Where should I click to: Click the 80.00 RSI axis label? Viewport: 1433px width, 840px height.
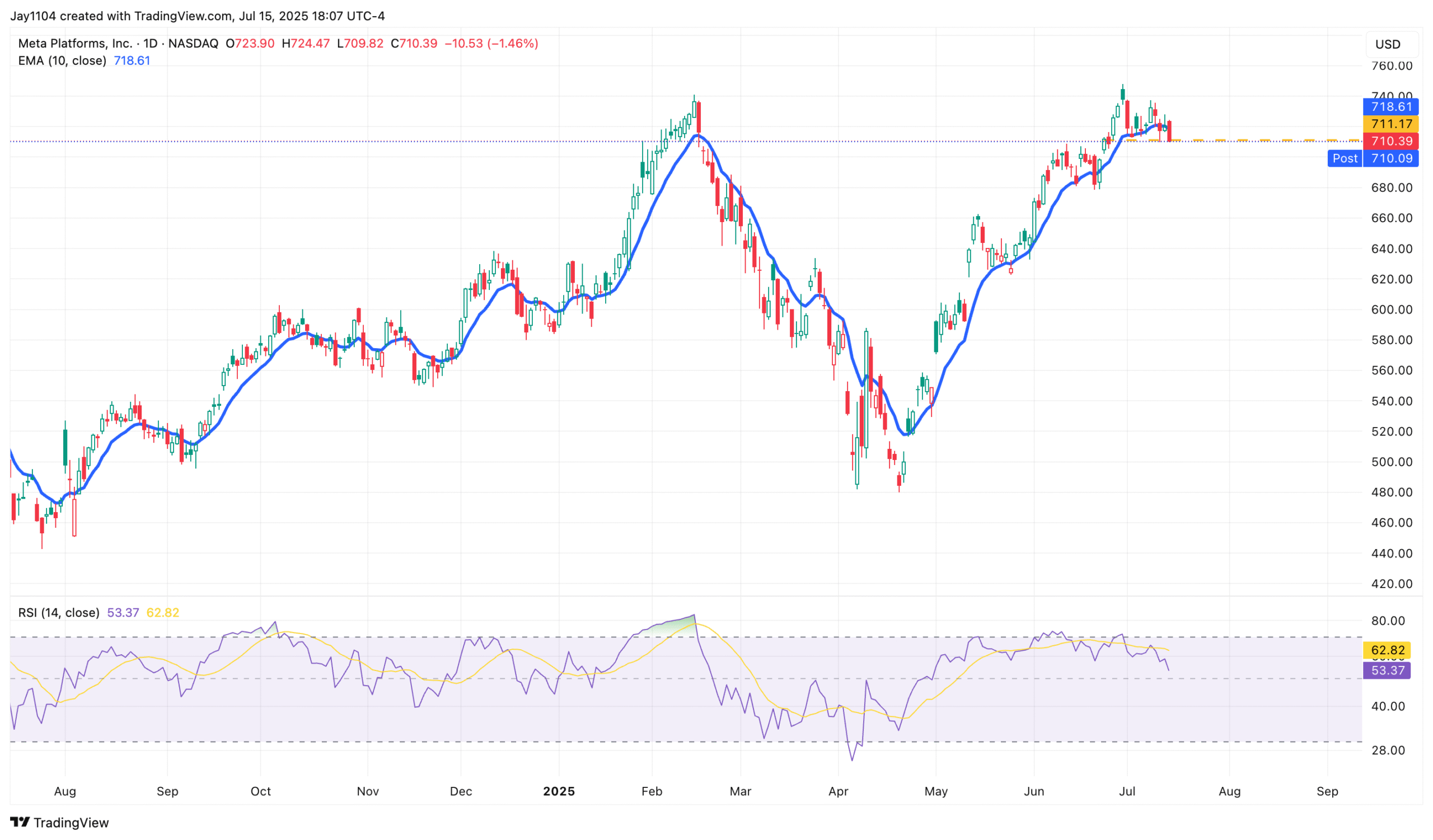[1388, 621]
